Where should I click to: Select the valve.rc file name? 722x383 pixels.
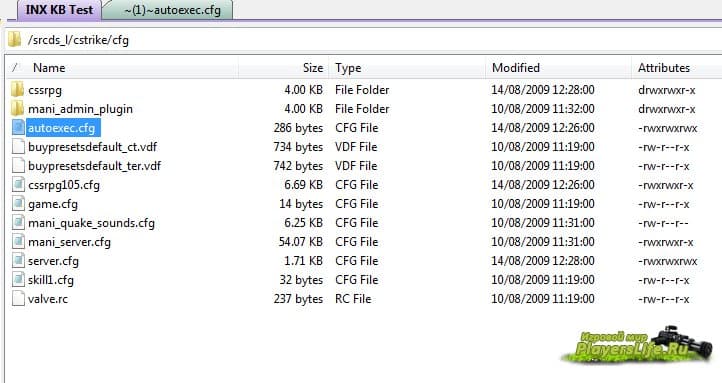coord(47,299)
